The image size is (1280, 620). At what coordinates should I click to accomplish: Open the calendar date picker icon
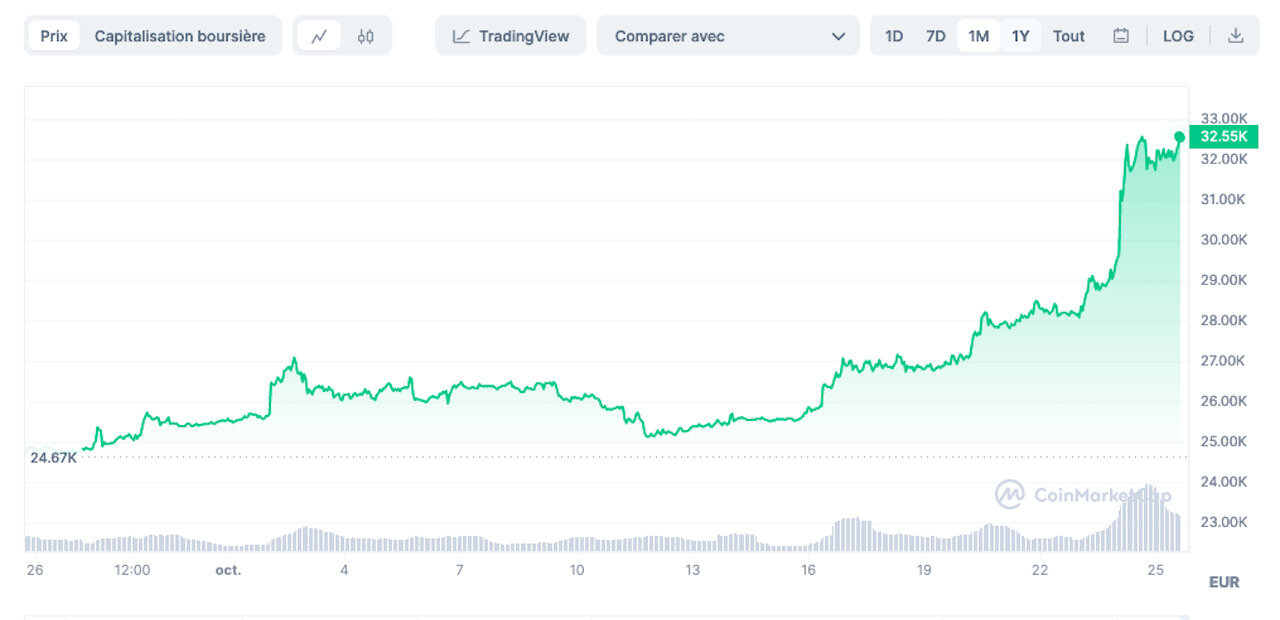click(1121, 36)
